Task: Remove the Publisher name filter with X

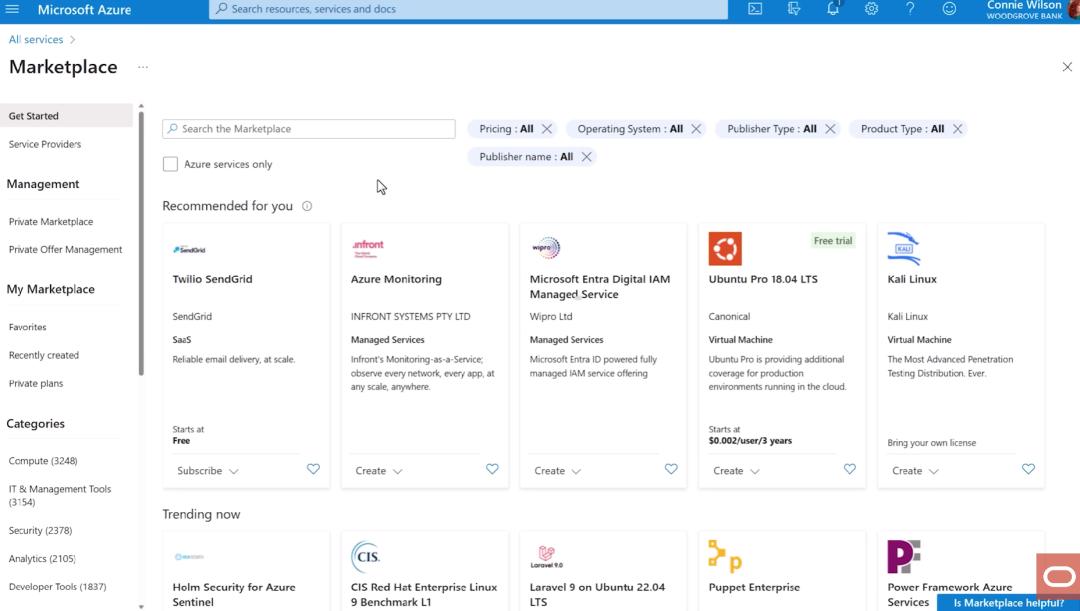Action: click(586, 157)
